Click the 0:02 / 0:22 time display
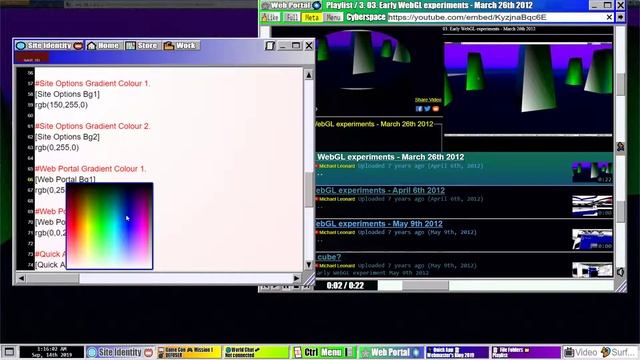Screen dimensions: 640x360 point(345,285)
